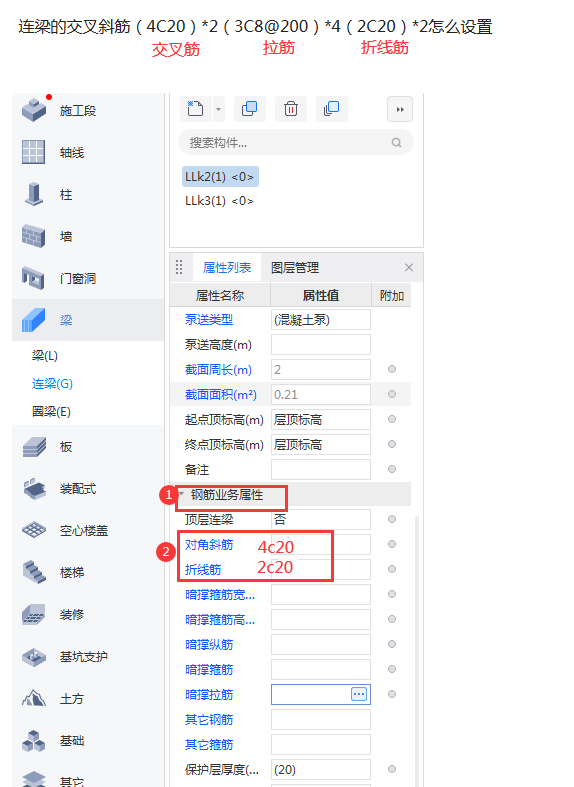Click the delete component trash icon
This screenshot has height=787, width=574.
tap(291, 108)
